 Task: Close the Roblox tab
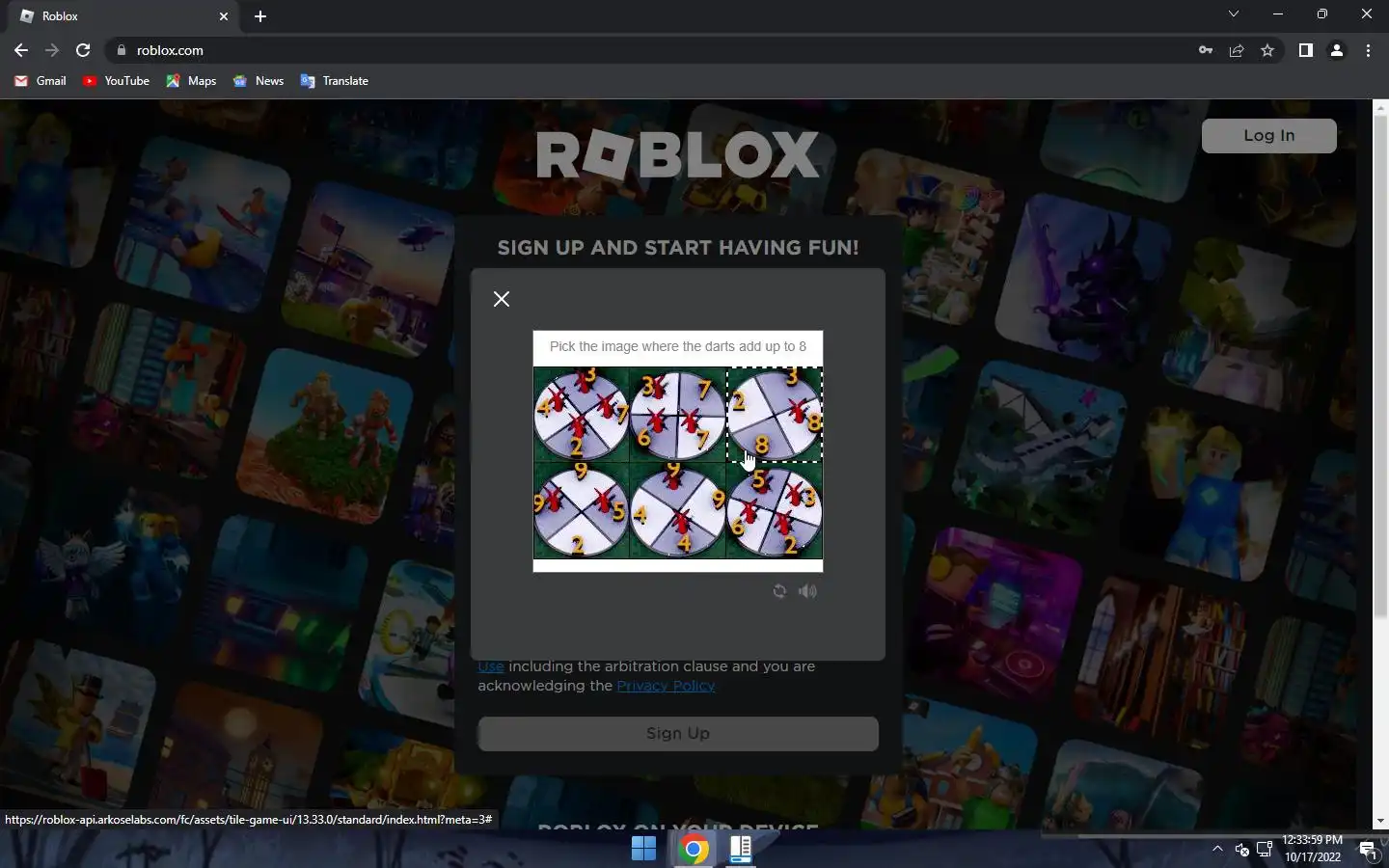pyautogui.click(x=224, y=16)
